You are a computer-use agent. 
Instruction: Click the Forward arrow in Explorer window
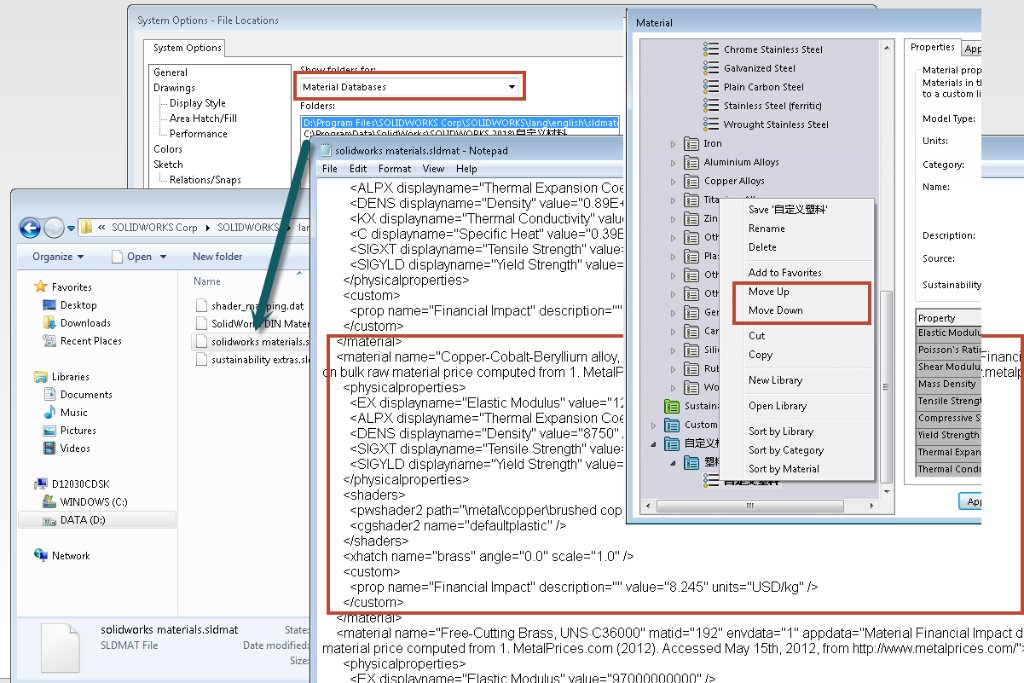point(54,227)
